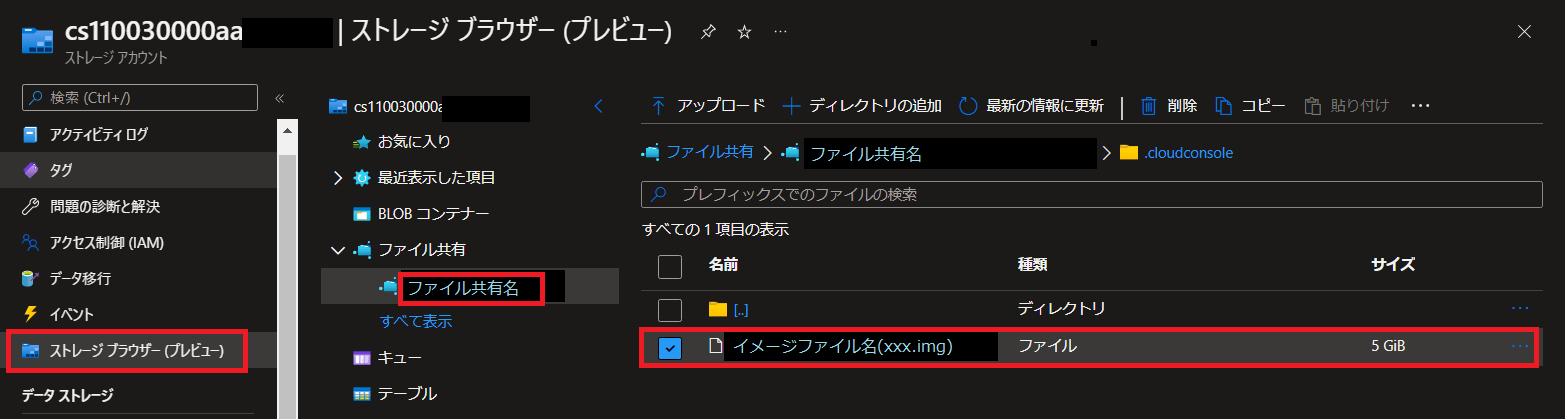Go to ファイル共有名 breadcrumb link
The width and height of the screenshot is (1565, 419).
pos(865,153)
